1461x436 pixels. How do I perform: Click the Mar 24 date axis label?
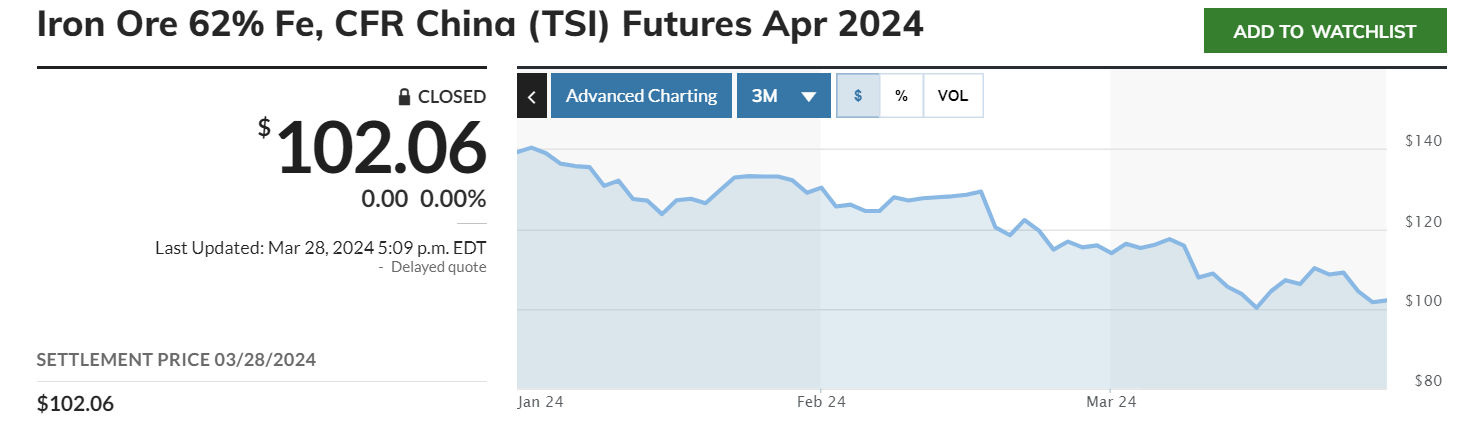(1111, 402)
